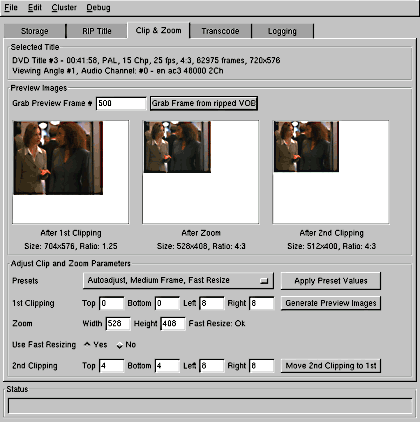Open the Presets dropdown menu
The image size is (420, 422).
click(178, 281)
